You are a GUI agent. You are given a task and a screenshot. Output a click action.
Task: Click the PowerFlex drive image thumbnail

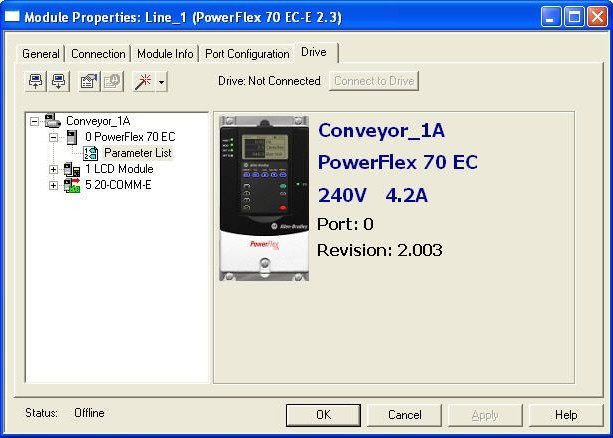(x=264, y=197)
